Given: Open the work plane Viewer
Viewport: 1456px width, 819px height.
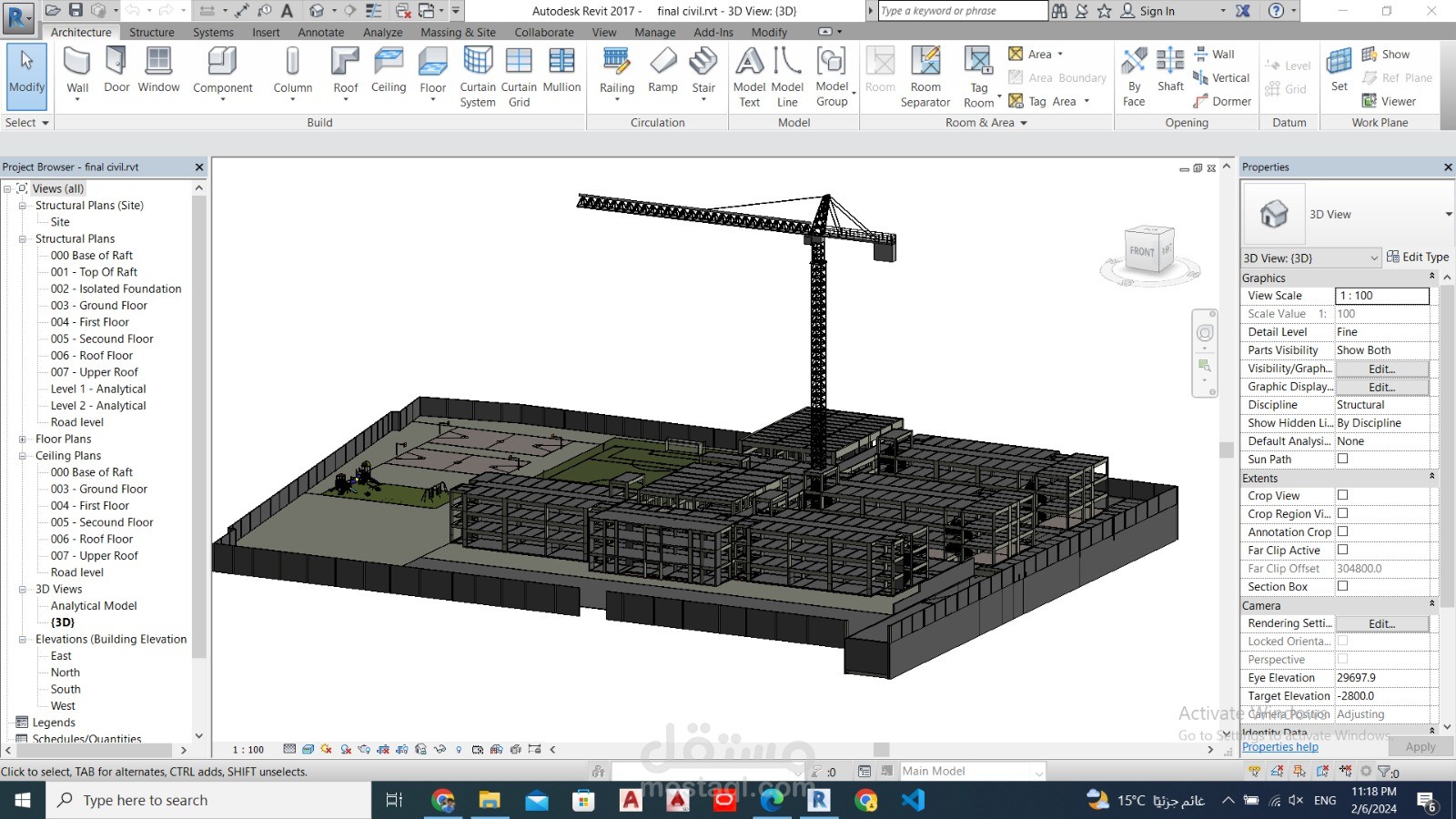Looking at the screenshot, I should [1389, 101].
